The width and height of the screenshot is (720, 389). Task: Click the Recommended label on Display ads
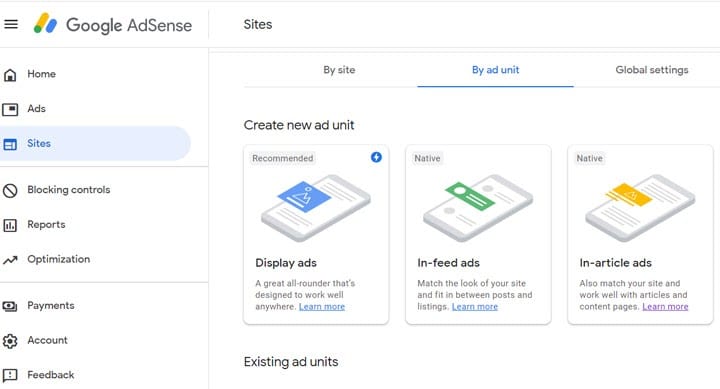282,158
